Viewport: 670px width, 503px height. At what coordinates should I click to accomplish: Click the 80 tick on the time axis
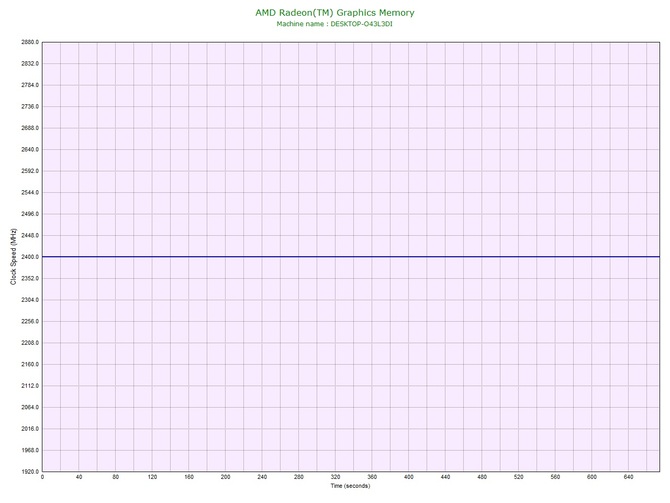pos(116,477)
